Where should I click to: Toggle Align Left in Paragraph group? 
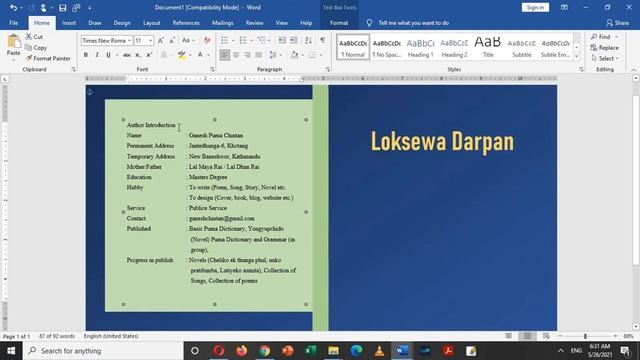224,55
